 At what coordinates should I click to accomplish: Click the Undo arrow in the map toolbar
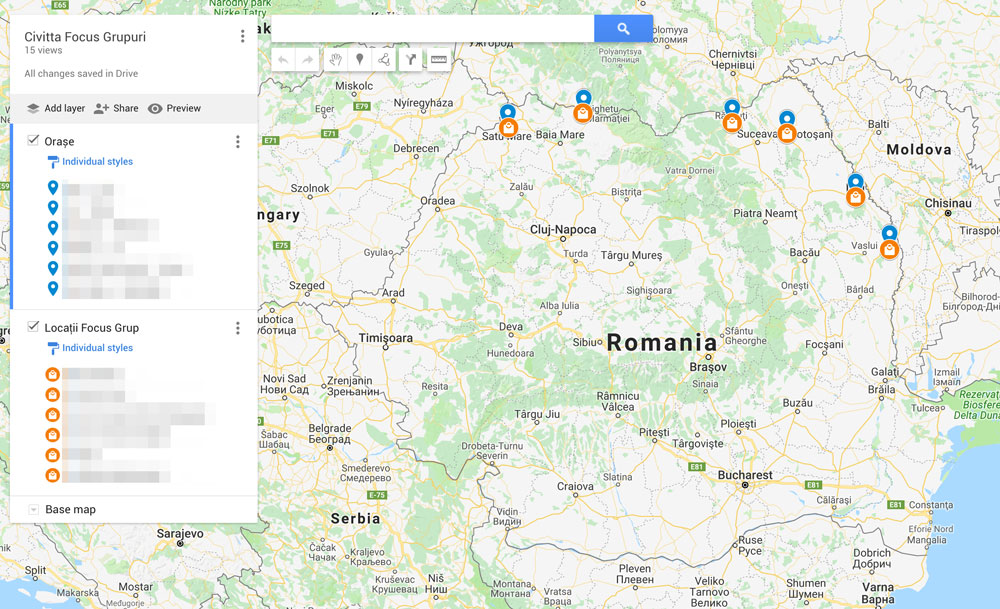283,60
